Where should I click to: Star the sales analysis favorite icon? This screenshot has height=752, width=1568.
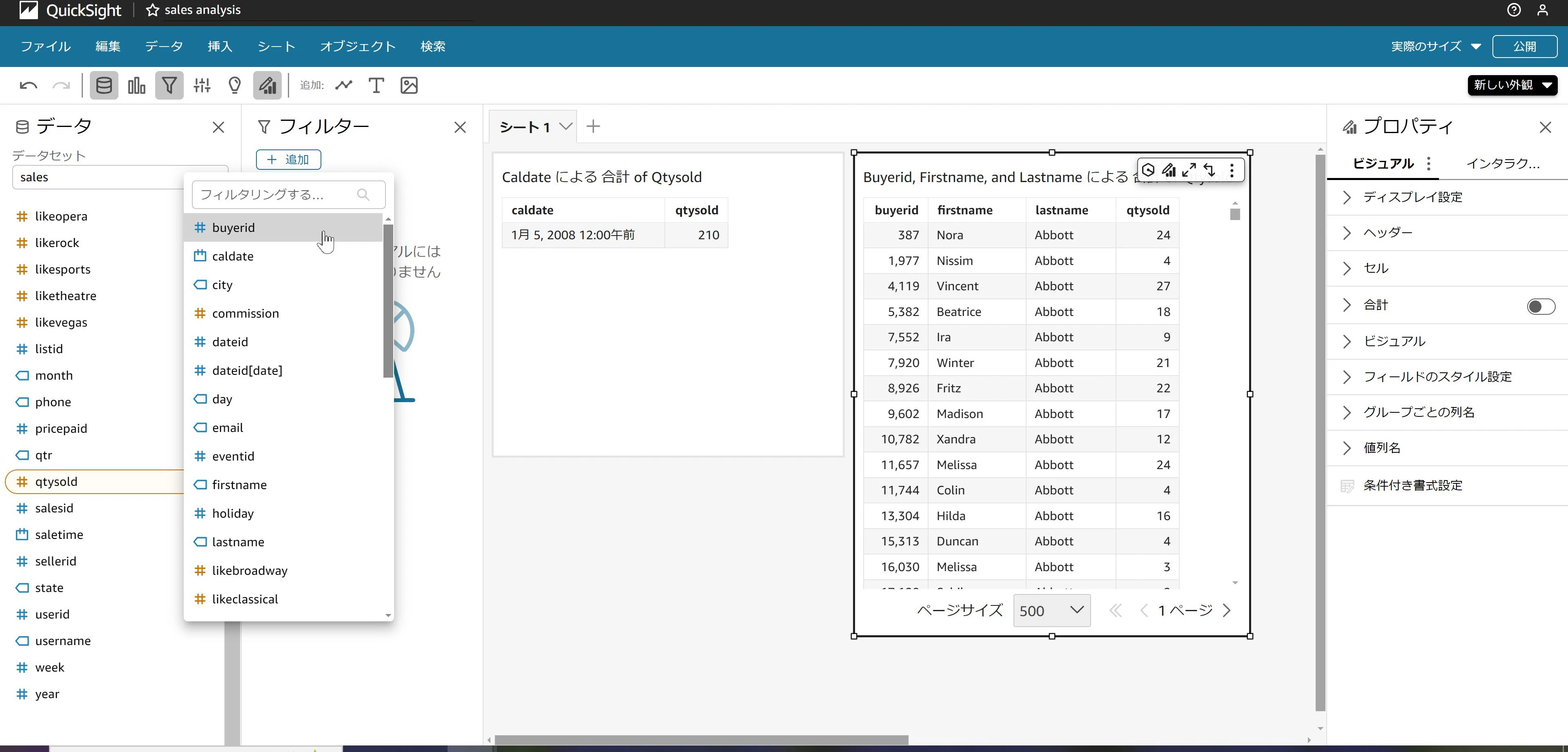click(152, 10)
